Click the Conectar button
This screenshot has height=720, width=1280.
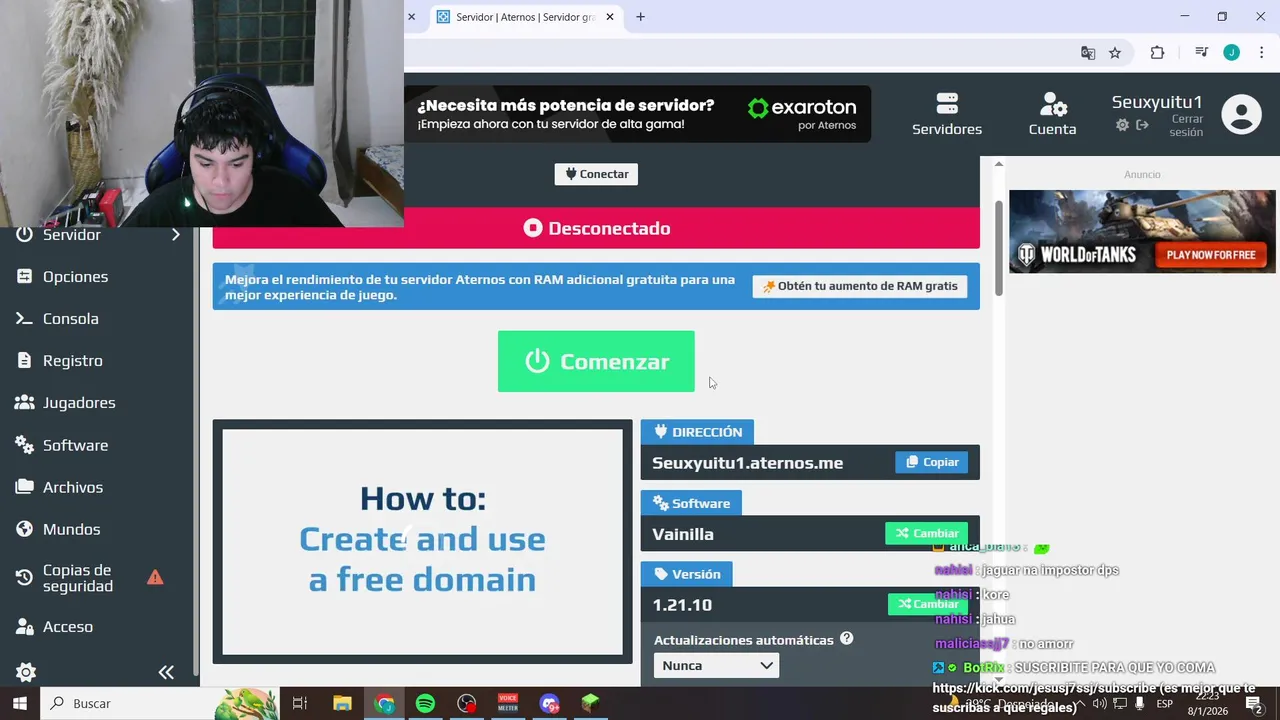point(596,174)
